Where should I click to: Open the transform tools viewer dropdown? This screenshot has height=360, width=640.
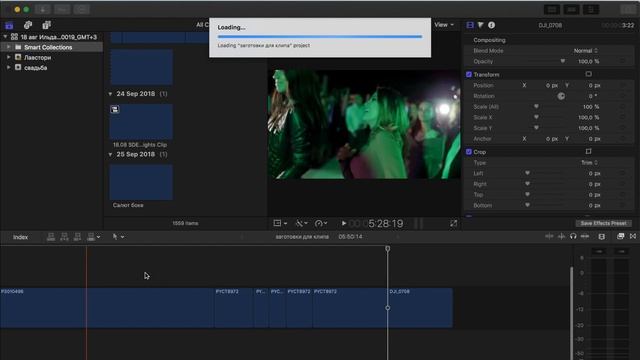coord(280,223)
